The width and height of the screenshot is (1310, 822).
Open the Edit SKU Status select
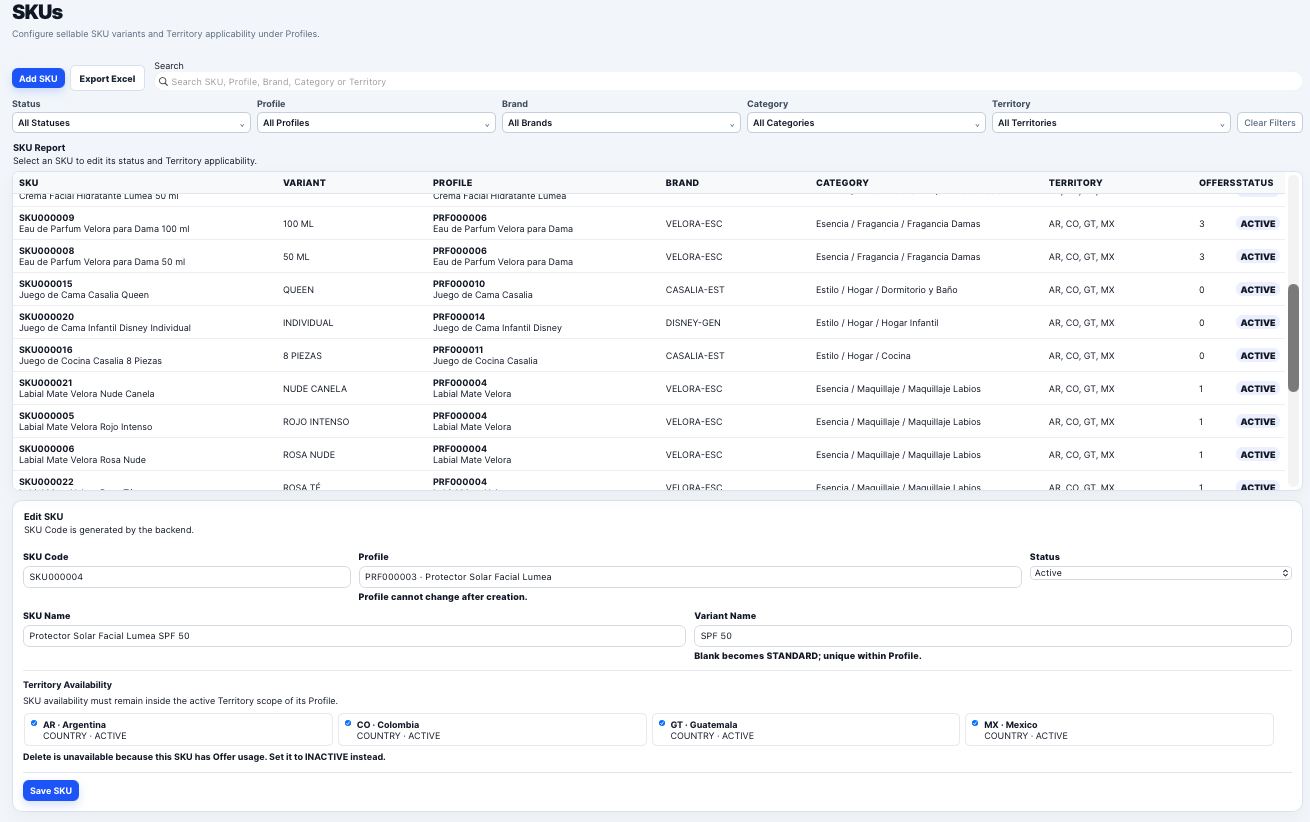(x=1161, y=573)
